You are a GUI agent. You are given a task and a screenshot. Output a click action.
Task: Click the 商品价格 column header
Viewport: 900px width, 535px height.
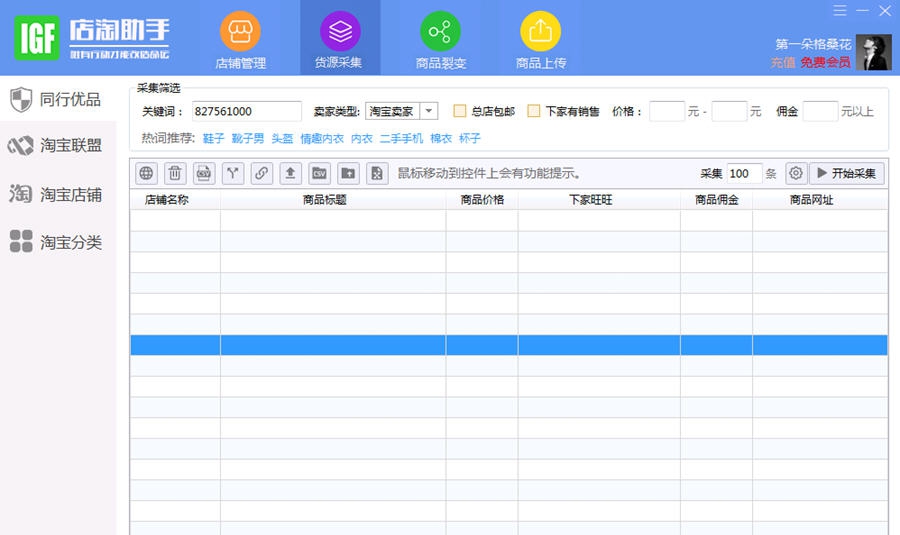tap(482, 200)
